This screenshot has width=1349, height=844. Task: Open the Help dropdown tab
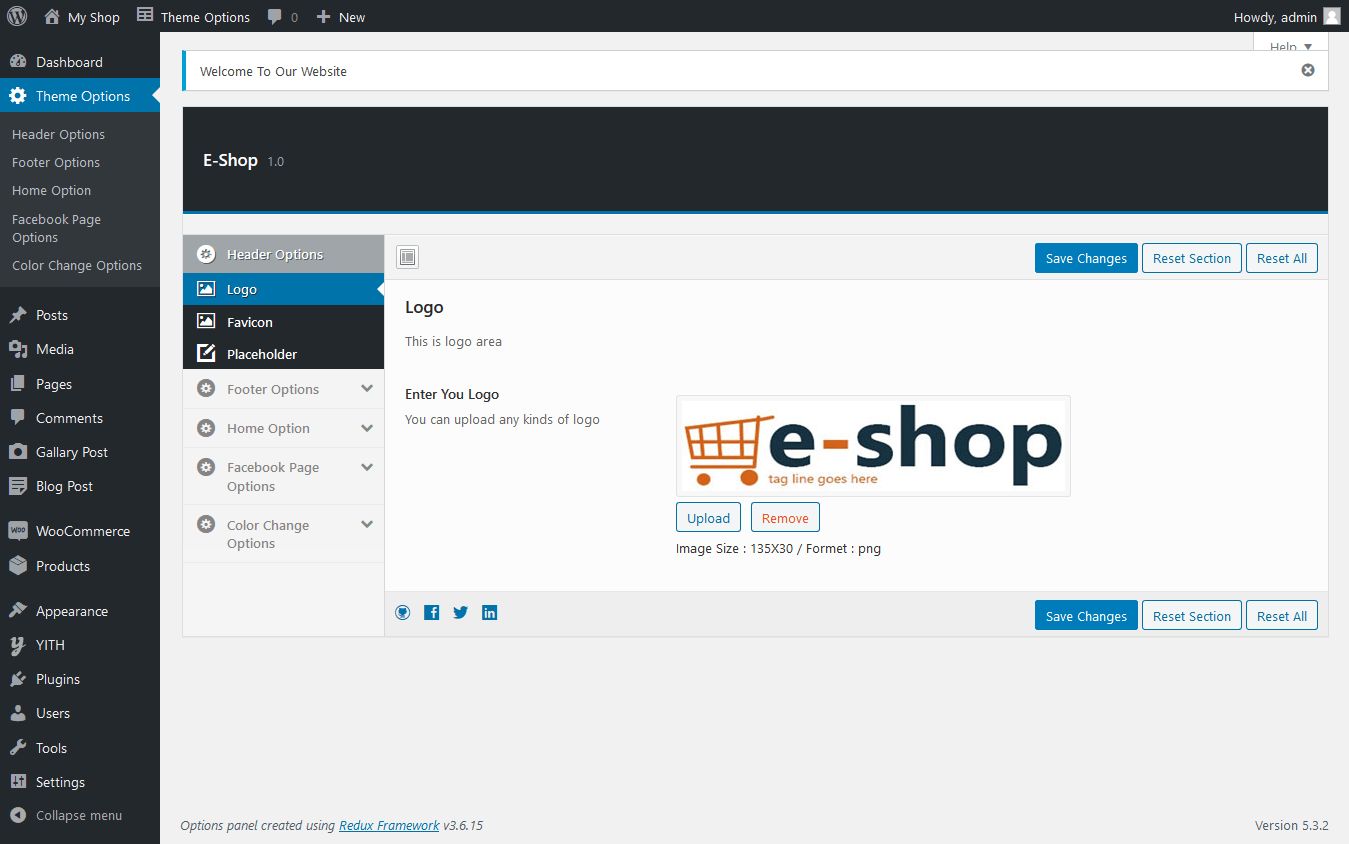pos(1290,43)
